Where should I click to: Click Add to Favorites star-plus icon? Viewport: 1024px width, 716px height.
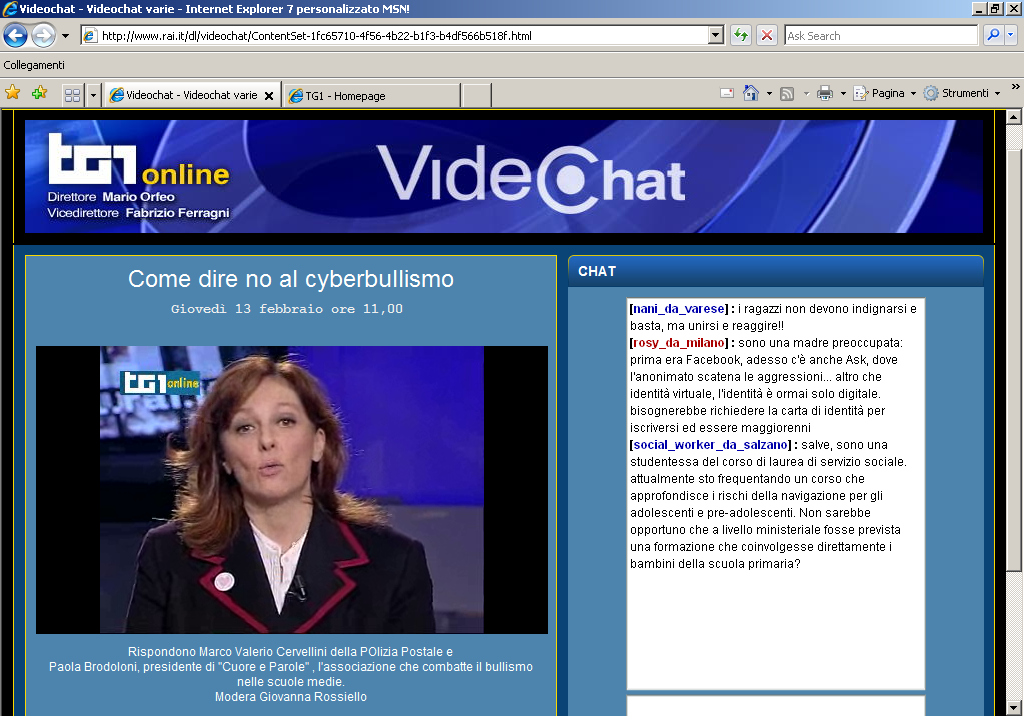coord(39,93)
